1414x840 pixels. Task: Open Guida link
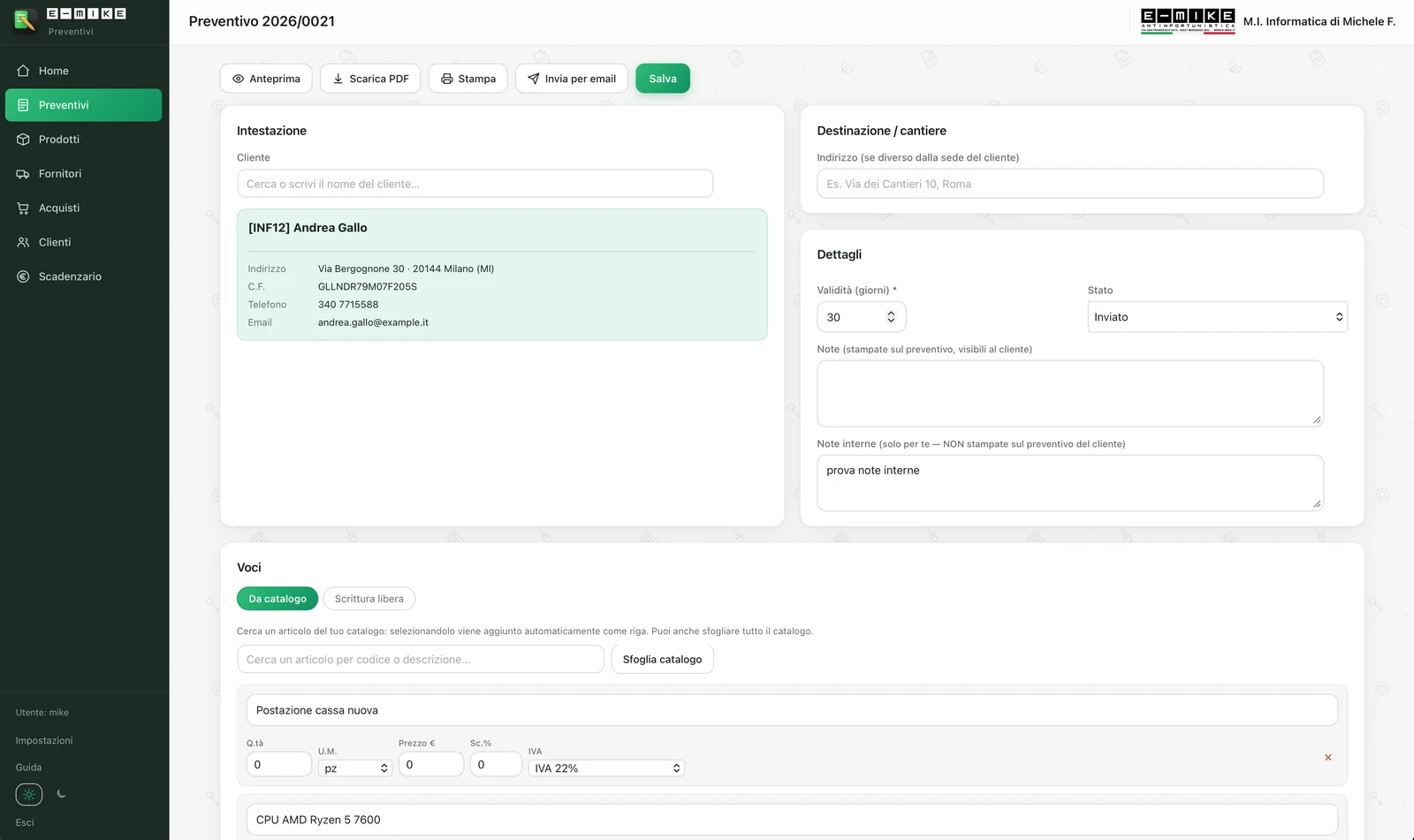point(28,768)
